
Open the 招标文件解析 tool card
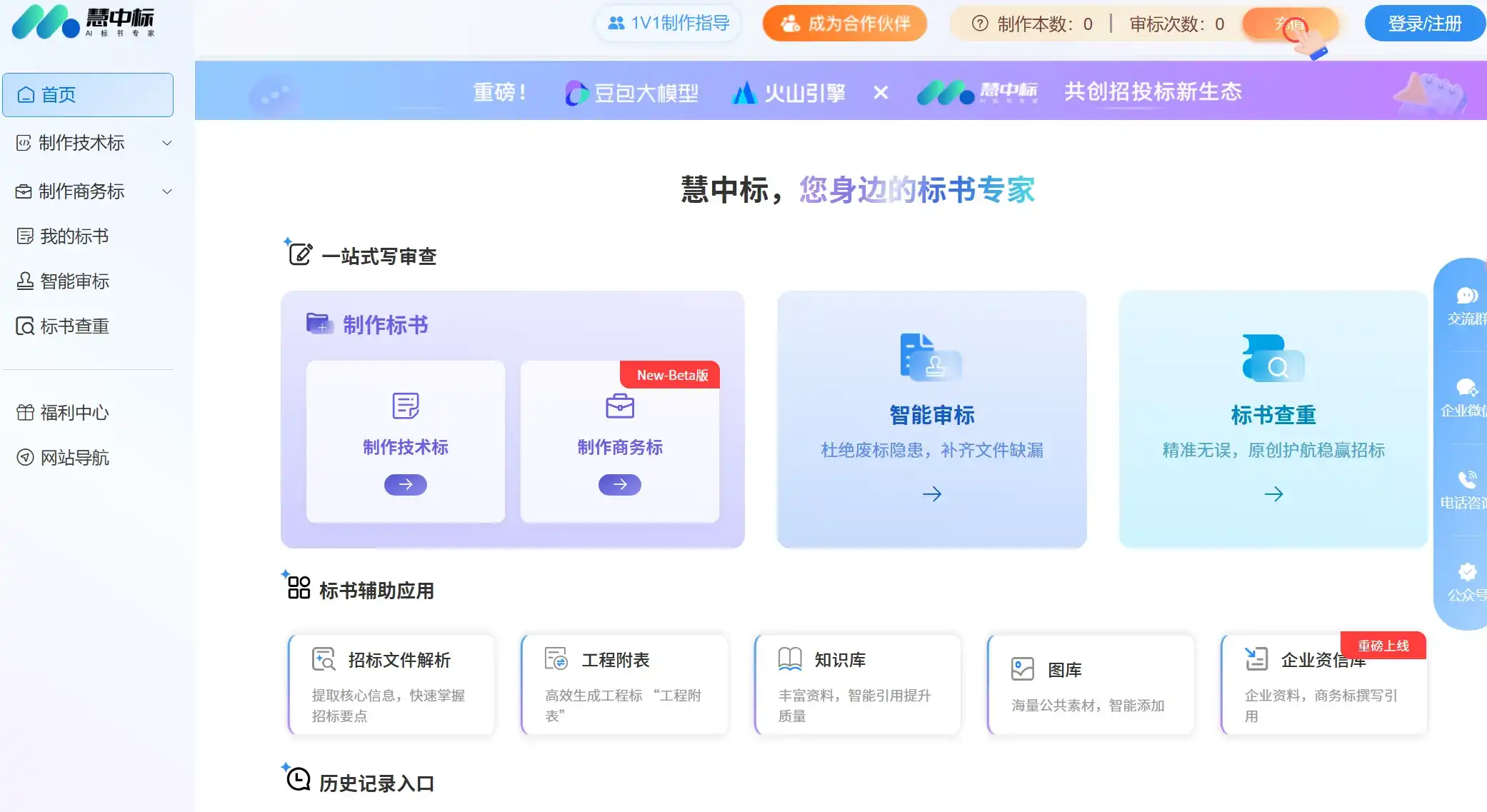pos(391,684)
